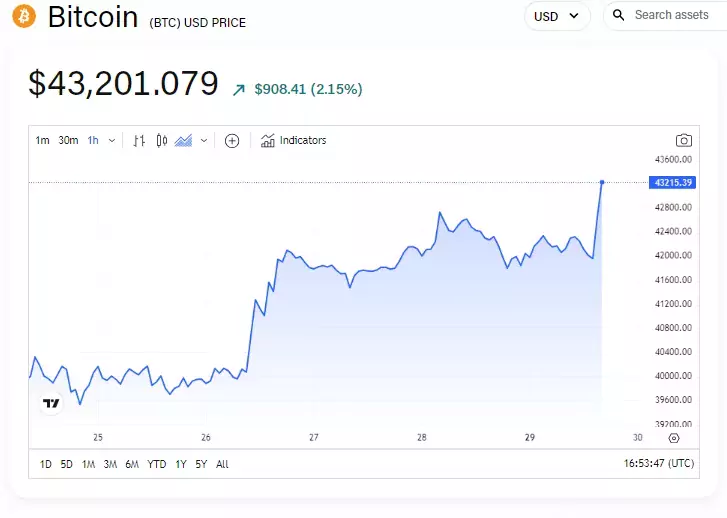The width and height of the screenshot is (727, 518).
Task: Open the Indicators menu
Action: click(293, 140)
